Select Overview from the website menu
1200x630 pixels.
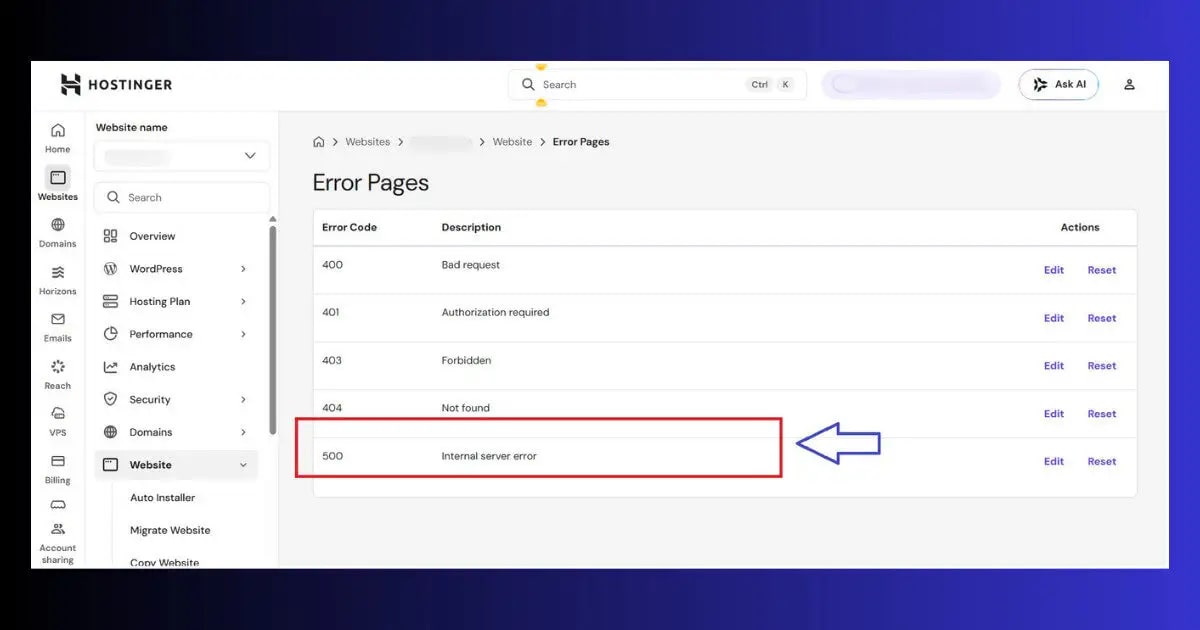153,236
